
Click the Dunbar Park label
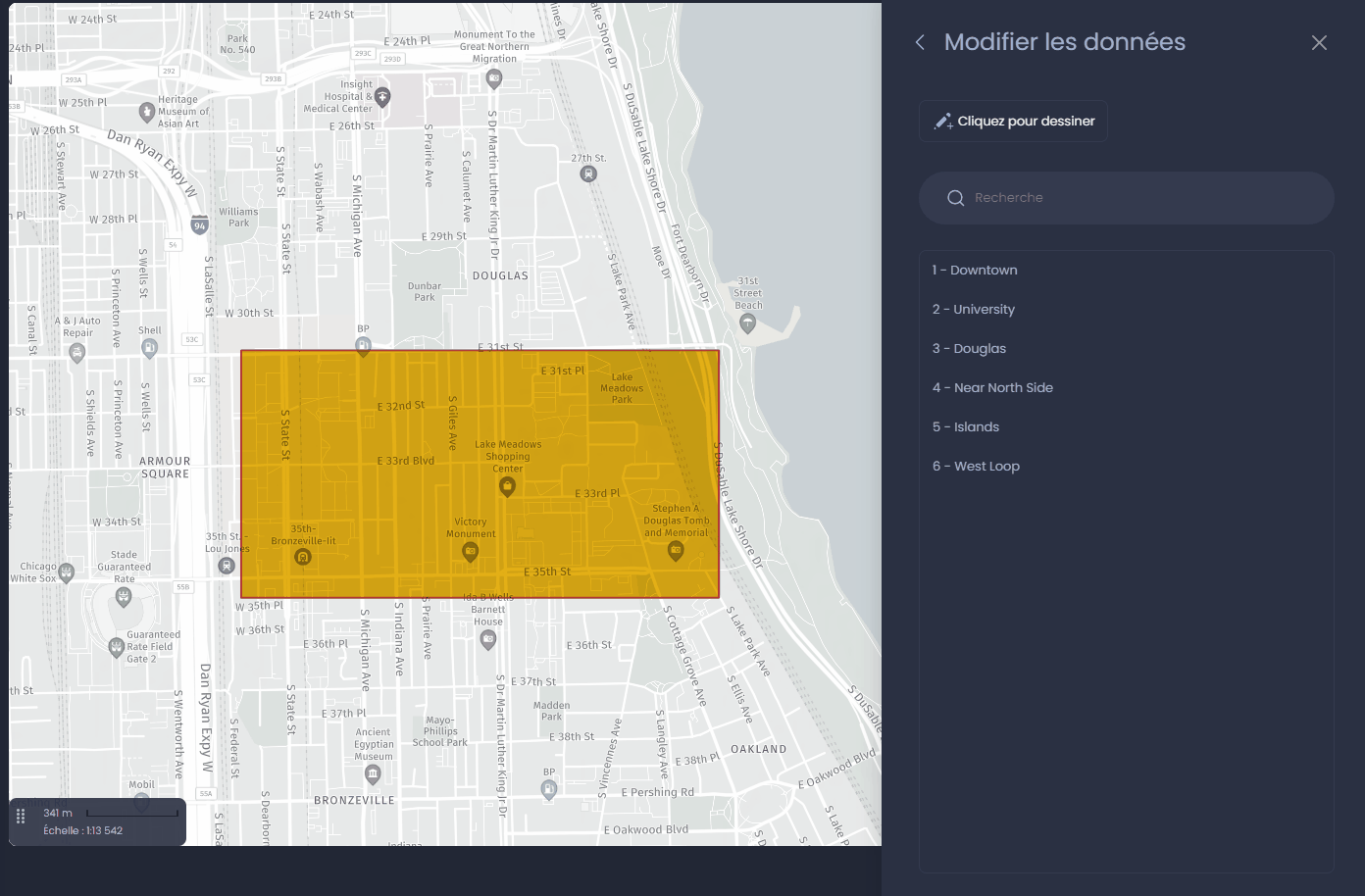tap(425, 292)
